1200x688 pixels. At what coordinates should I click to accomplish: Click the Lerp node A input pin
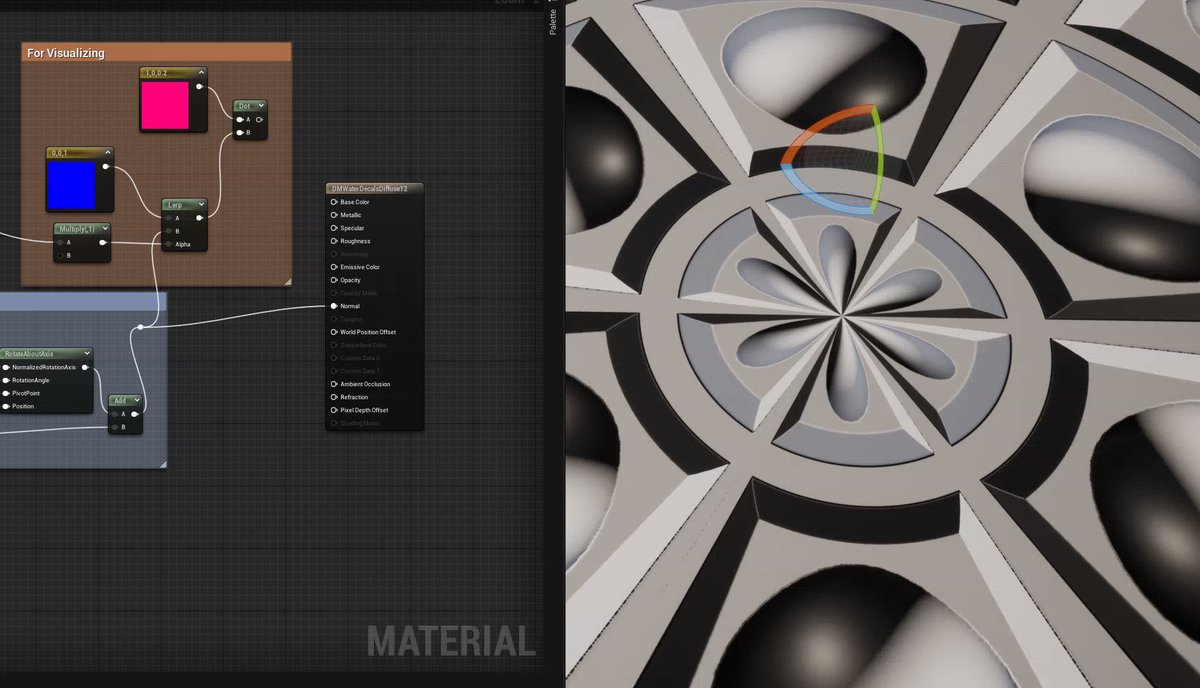[x=168, y=218]
